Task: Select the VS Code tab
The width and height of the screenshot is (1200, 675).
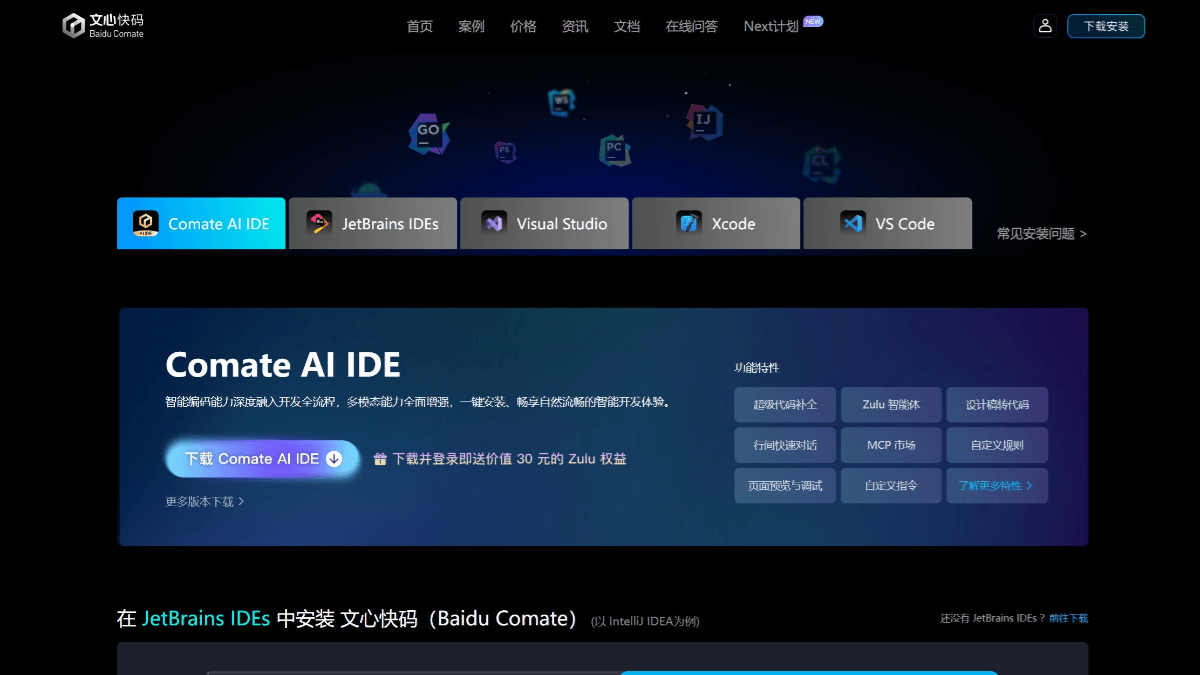Action: (888, 223)
